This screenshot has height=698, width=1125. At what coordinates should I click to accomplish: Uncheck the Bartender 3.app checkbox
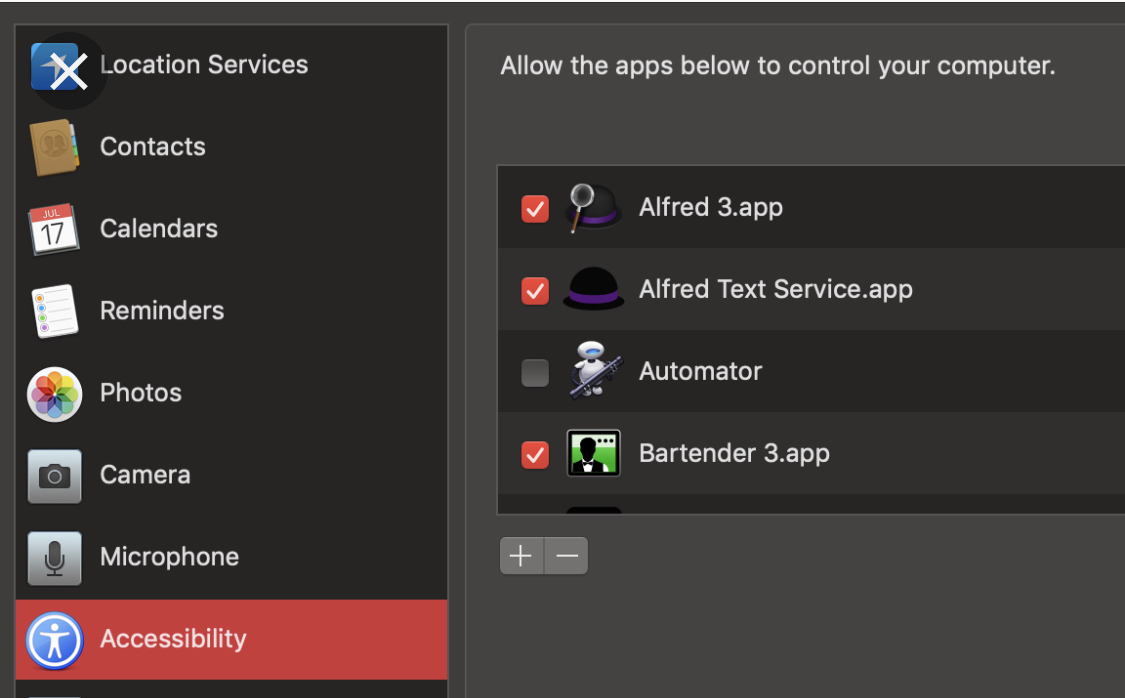click(535, 454)
